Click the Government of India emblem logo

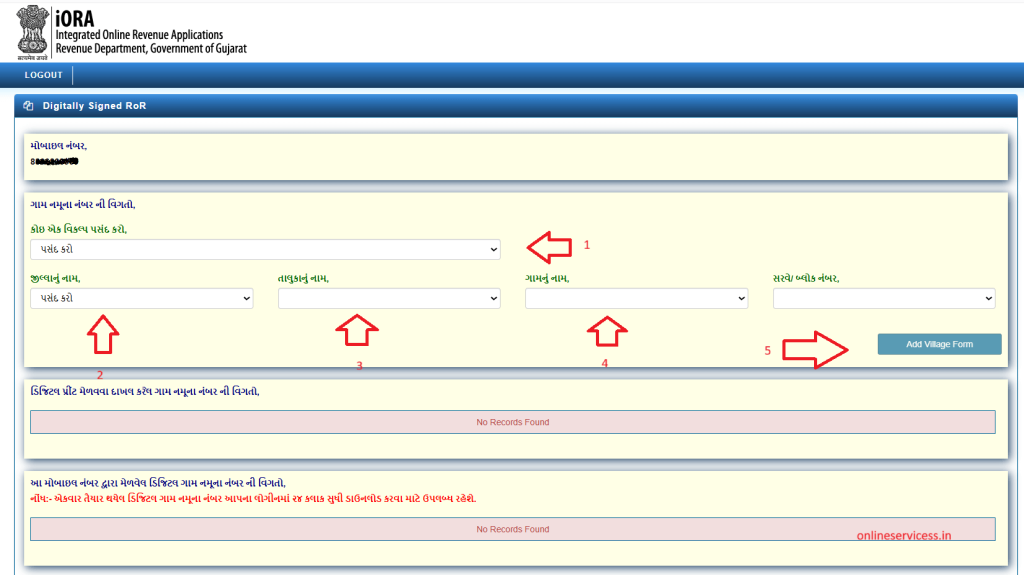click(x=33, y=30)
